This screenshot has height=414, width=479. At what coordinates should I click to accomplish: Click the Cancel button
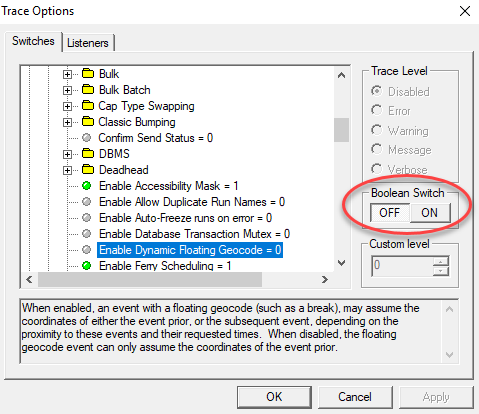(355, 397)
